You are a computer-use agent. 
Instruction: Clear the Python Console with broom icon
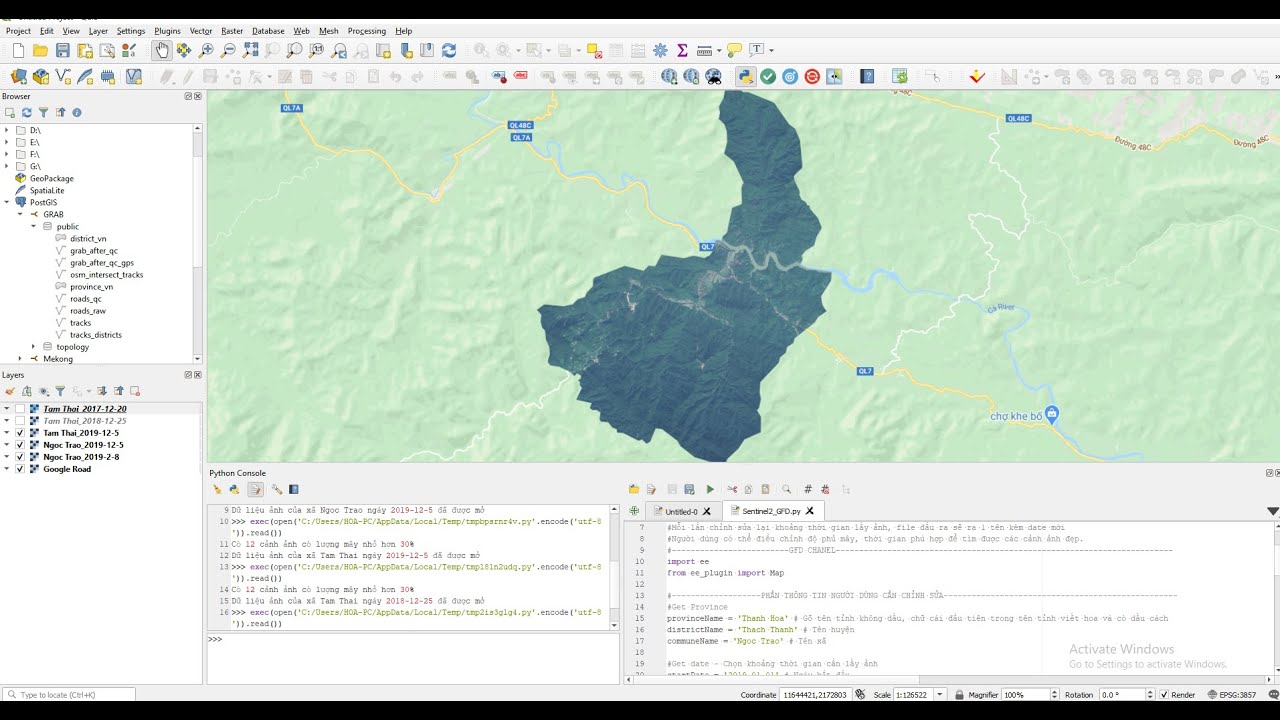pyautogui.click(x=216, y=489)
